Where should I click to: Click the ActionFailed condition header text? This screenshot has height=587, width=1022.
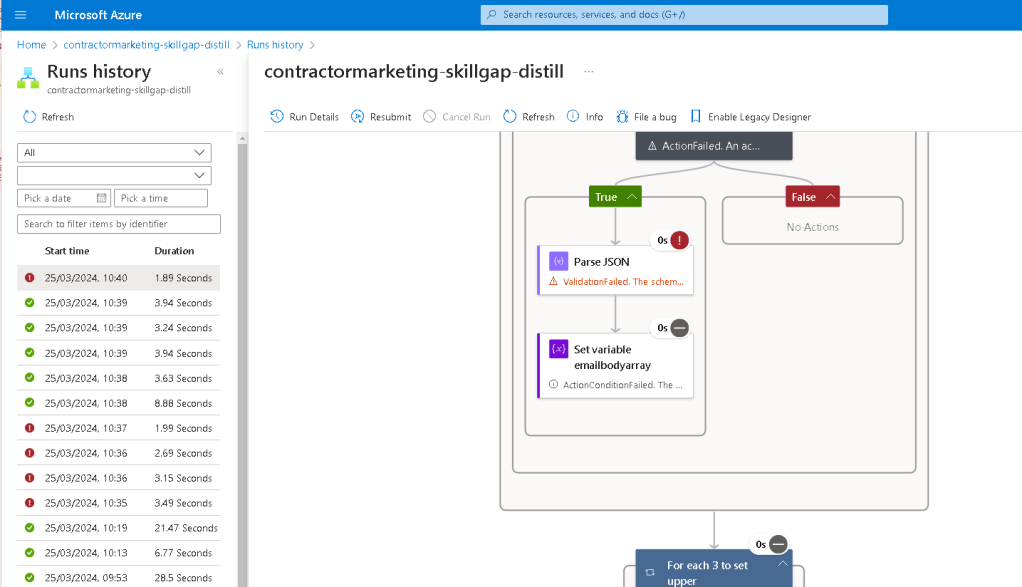coord(710,146)
